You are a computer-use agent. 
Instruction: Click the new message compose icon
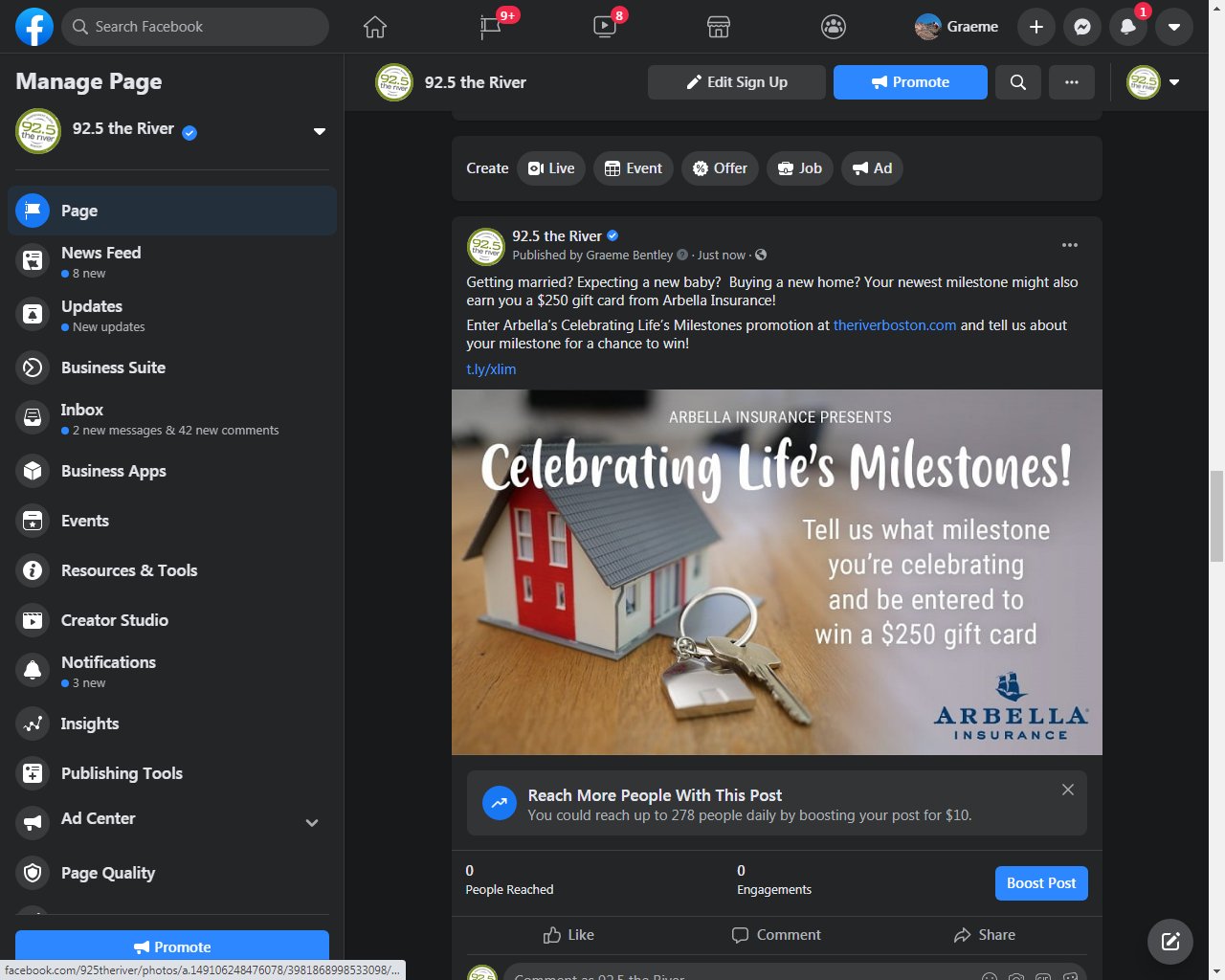pos(1170,941)
